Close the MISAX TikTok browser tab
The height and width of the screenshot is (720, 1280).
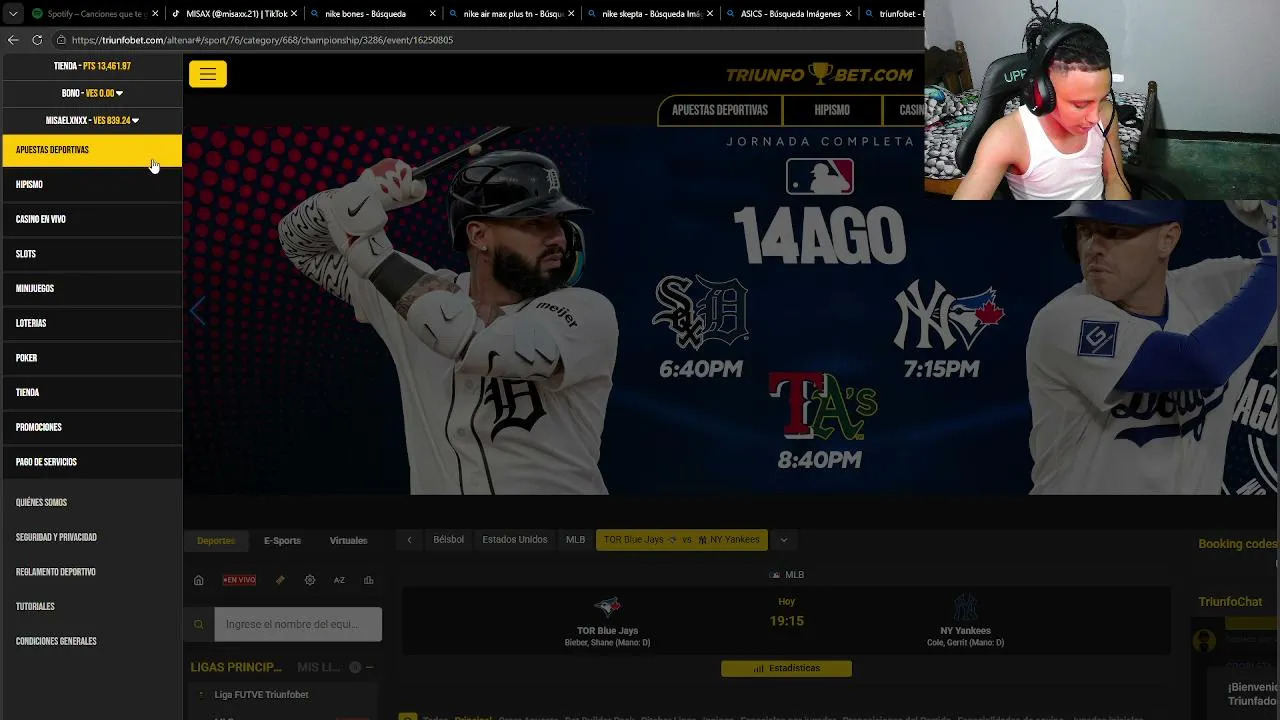(294, 14)
